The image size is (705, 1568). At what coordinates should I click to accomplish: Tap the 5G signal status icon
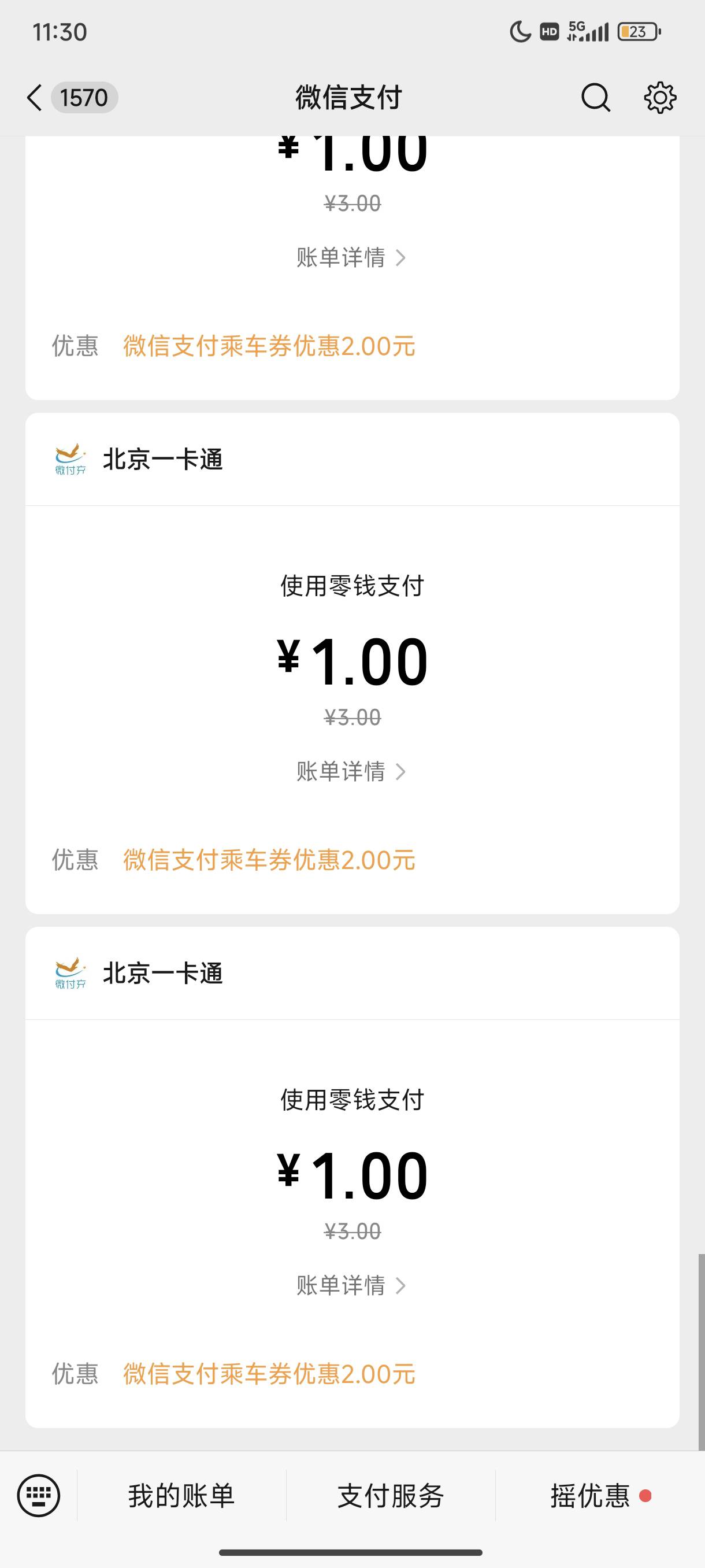point(587,32)
